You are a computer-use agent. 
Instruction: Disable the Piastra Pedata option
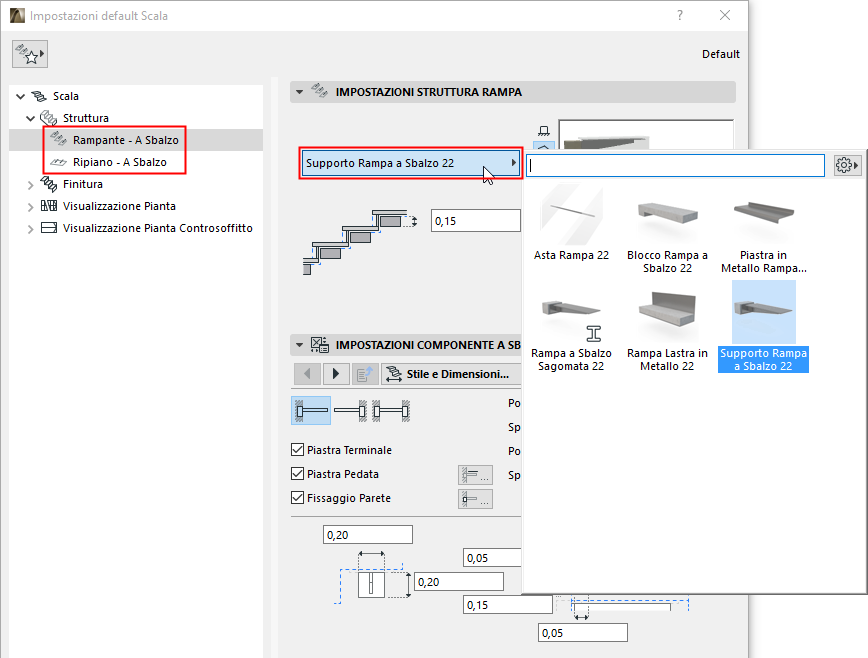[297, 474]
